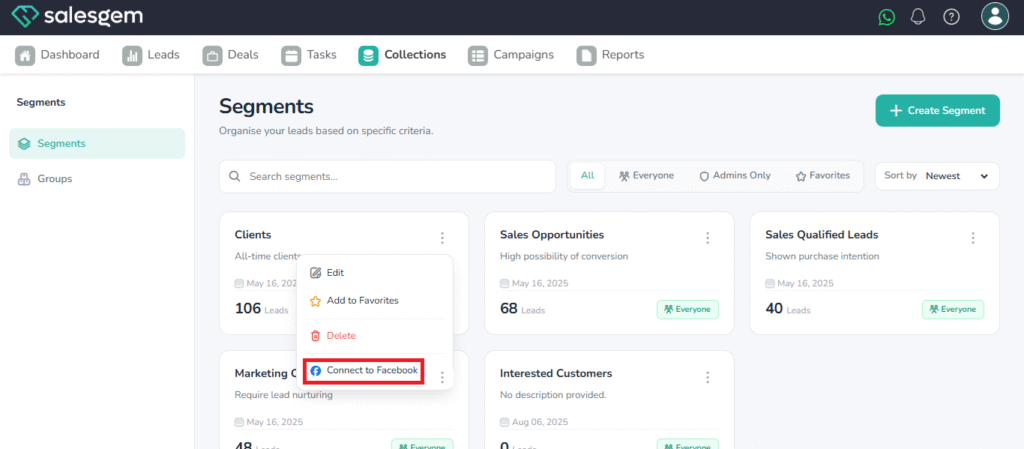
Task: Open help question mark icon
Action: tap(952, 17)
